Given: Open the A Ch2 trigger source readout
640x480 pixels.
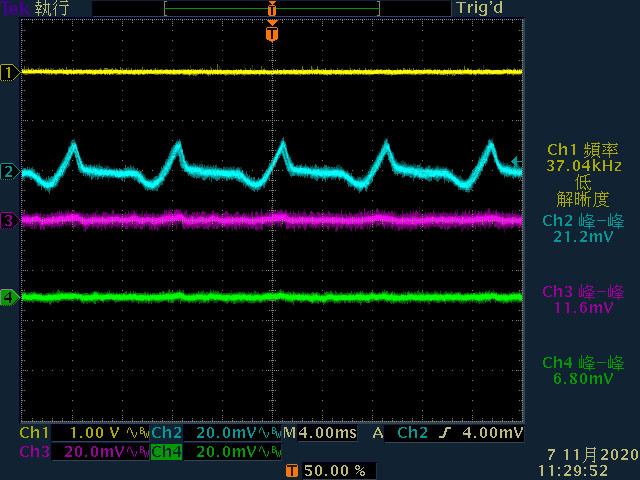Looking at the screenshot, I should click(x=400, y=434).
